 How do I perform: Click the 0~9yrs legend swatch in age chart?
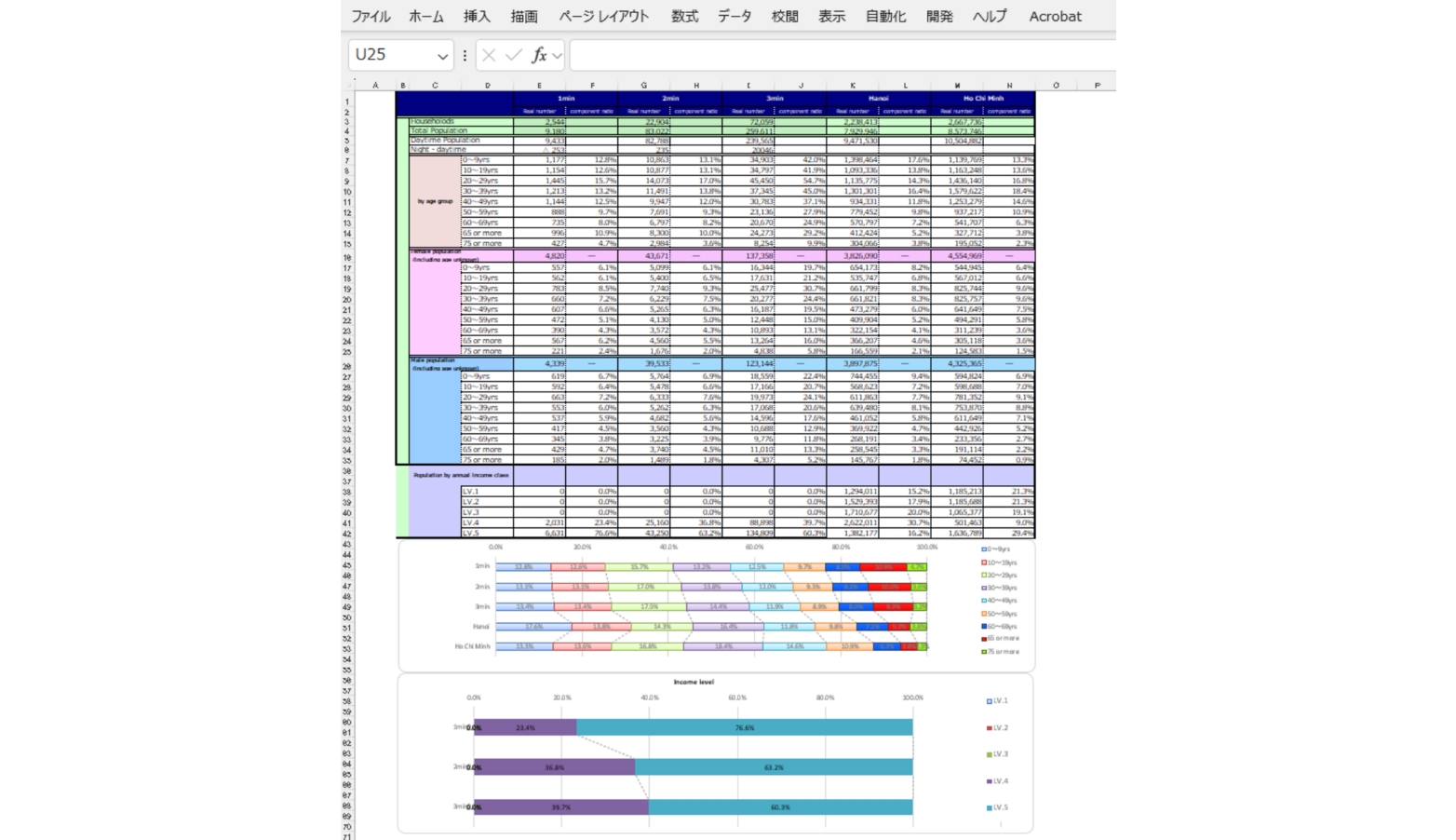click(984, 549)
